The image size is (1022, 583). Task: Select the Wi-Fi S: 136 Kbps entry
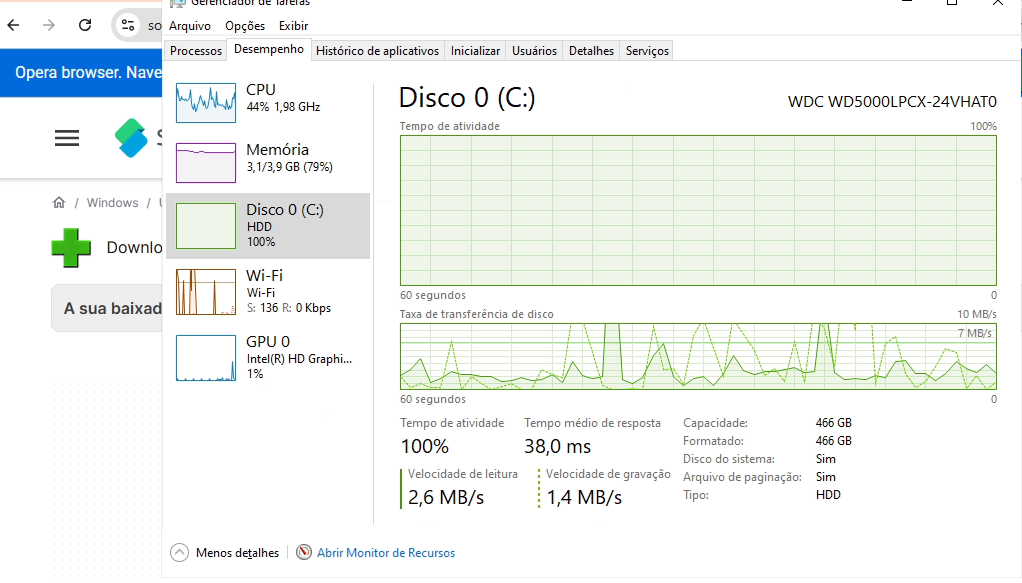[268, 292]
